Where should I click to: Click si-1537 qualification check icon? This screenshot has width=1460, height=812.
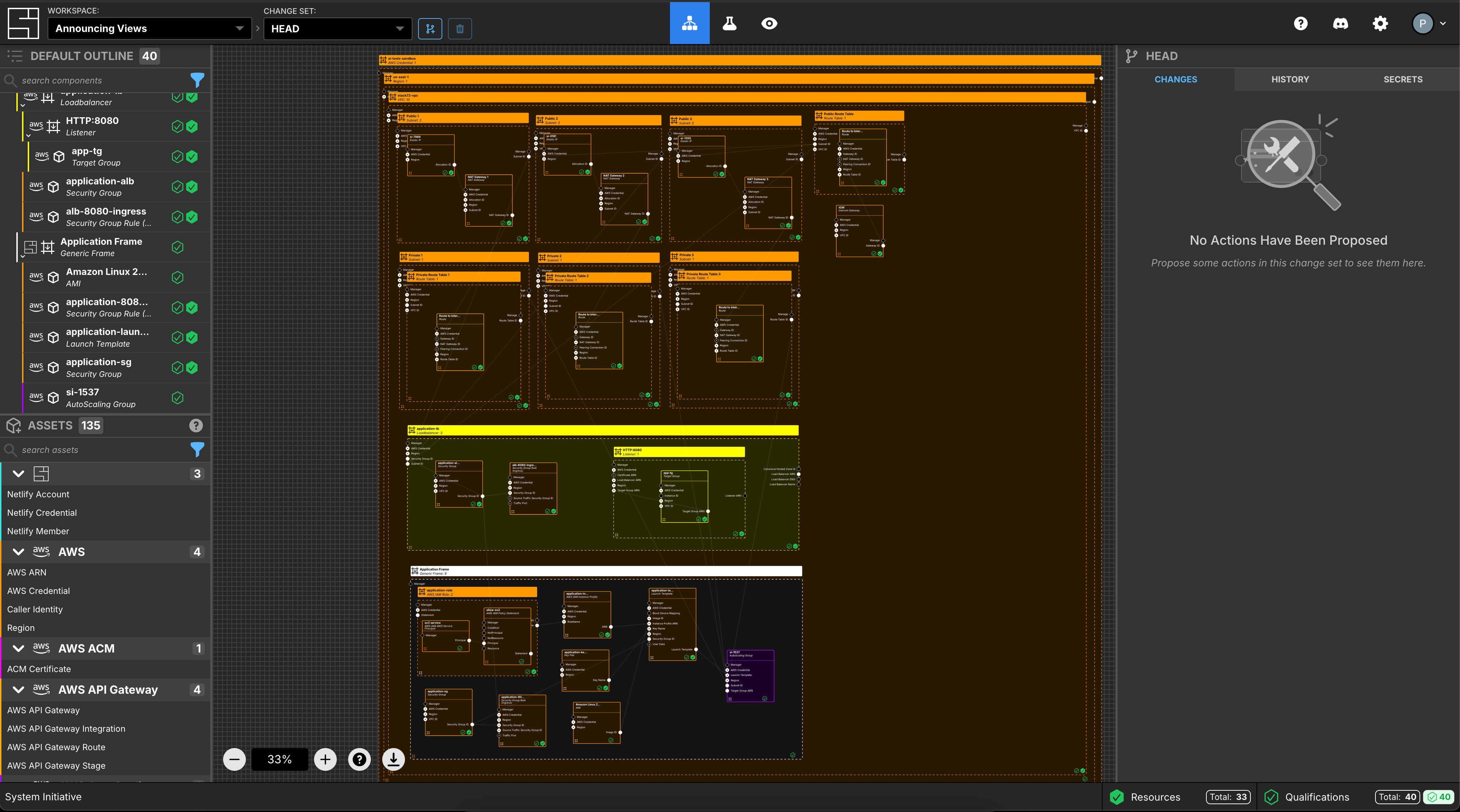click(x=177, y=398)
